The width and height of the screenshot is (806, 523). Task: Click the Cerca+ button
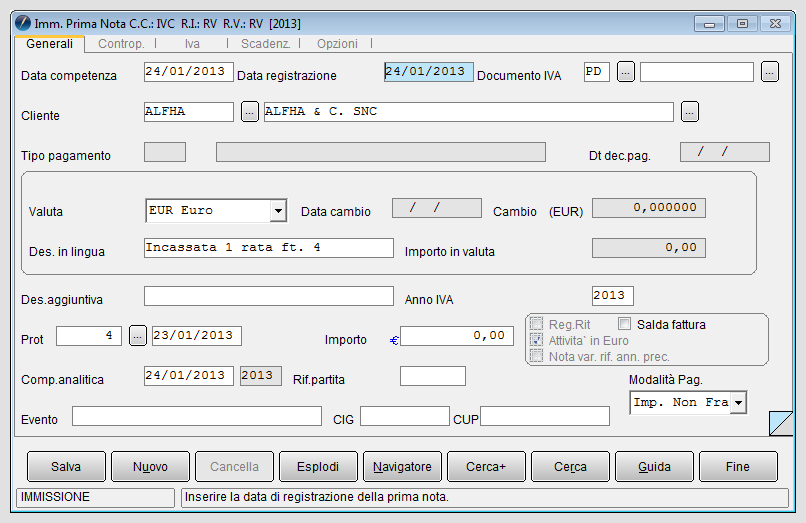[486, 466]
